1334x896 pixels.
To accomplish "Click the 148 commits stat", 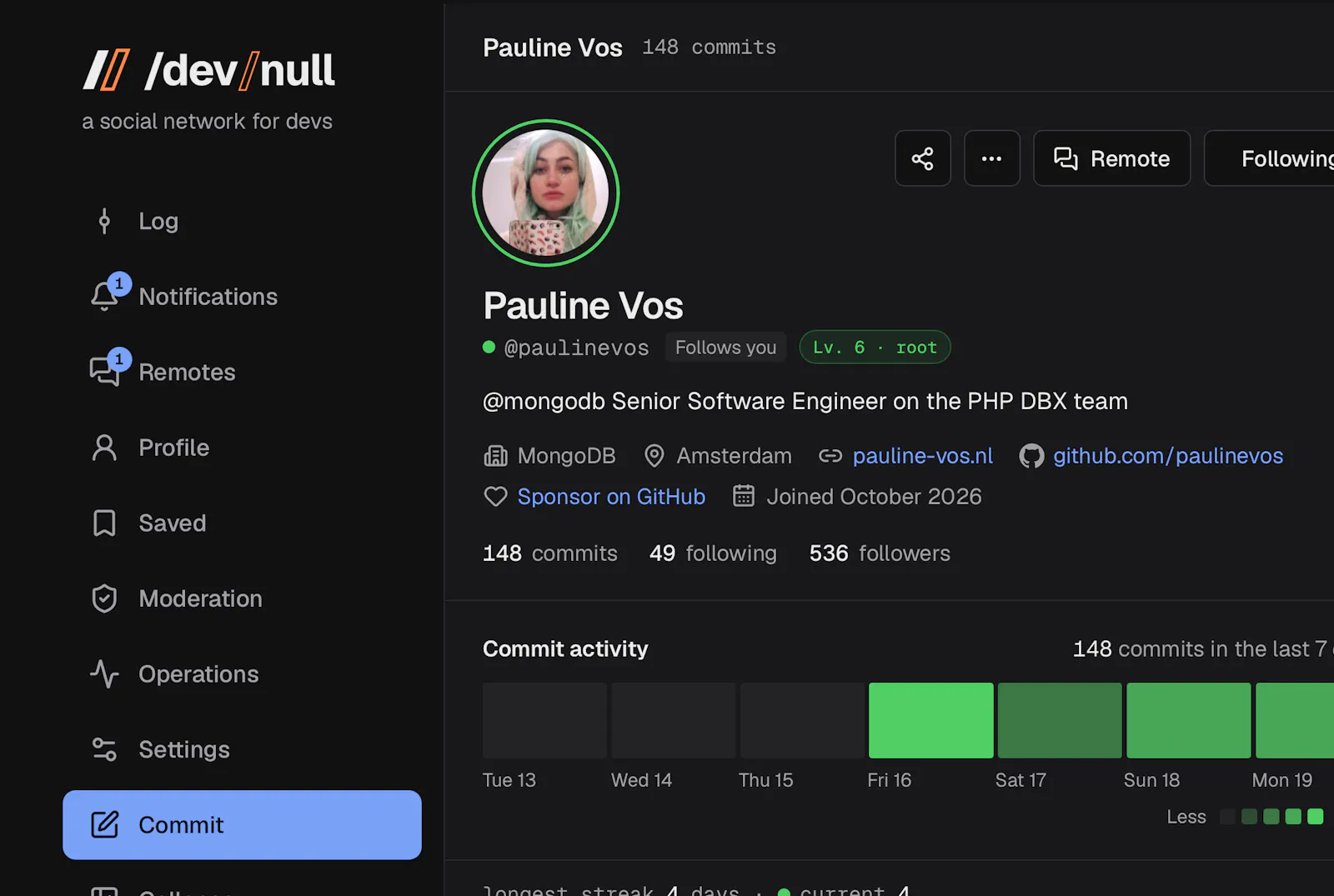I will pos(550,553).
